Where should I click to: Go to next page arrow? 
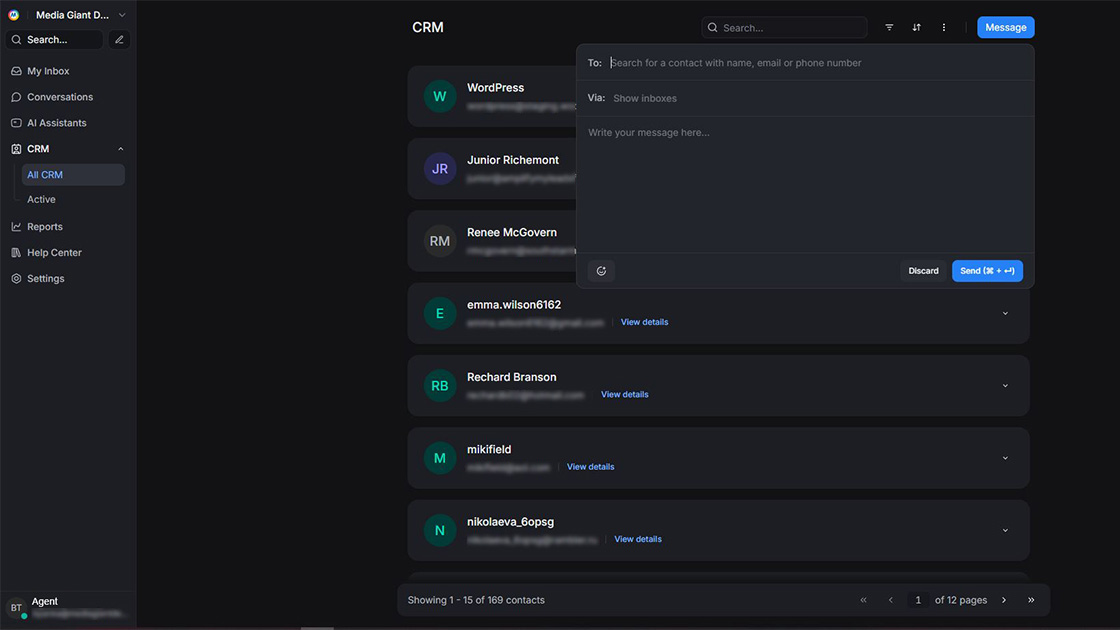(x=1004, y=600)
